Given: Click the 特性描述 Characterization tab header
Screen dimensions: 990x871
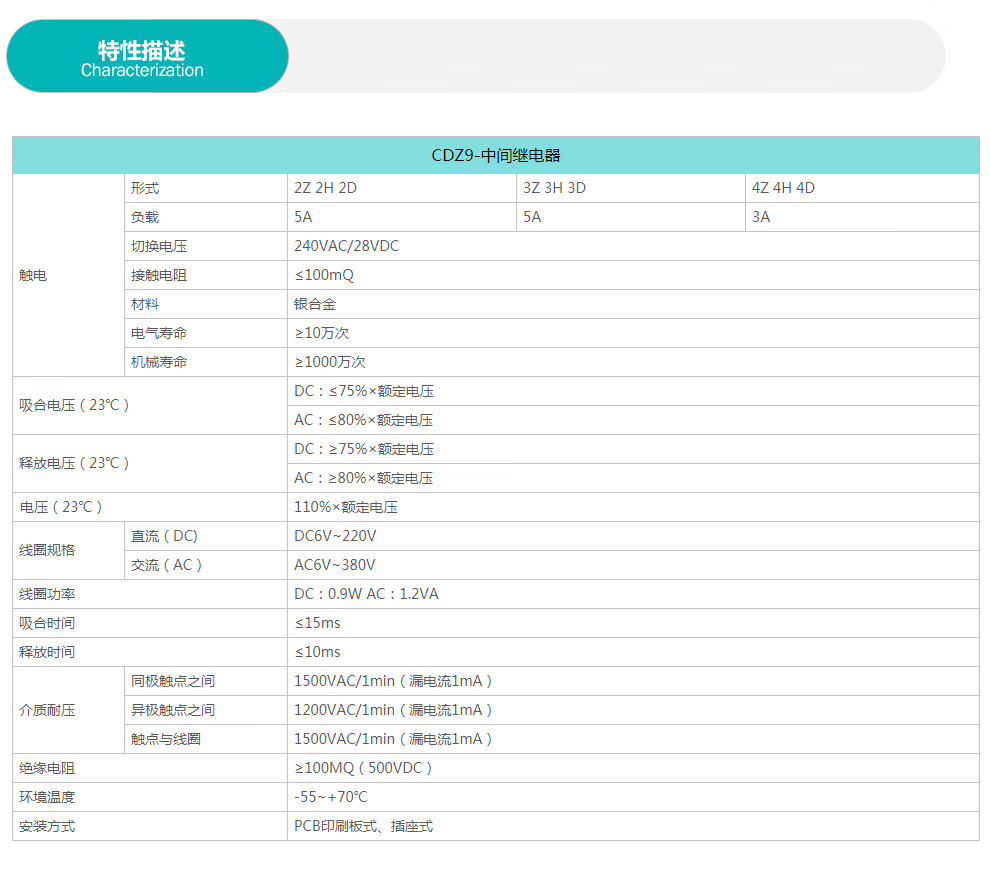Looking at the screenshot, I should (142, 58).
